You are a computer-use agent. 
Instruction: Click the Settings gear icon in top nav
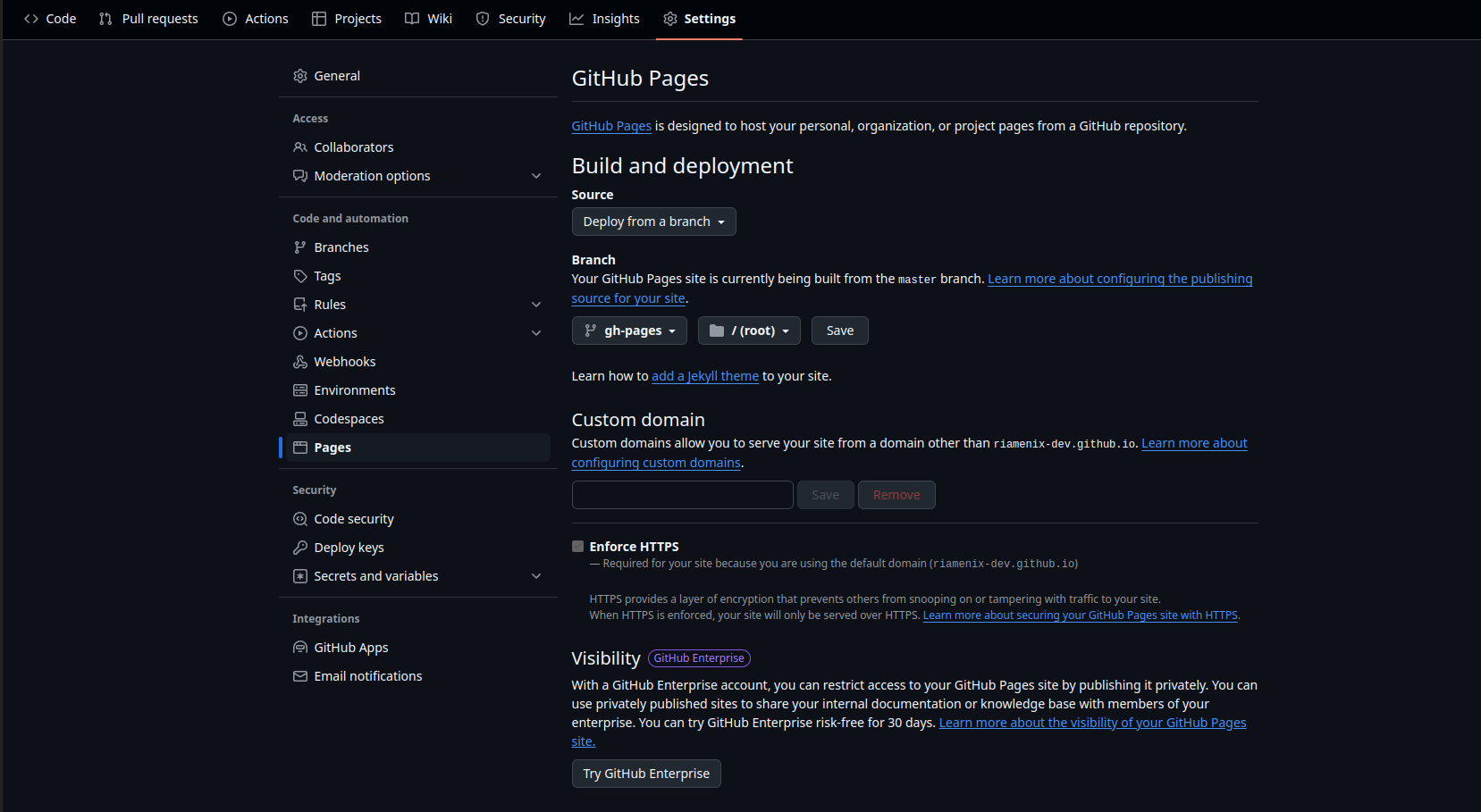[x=670, y=19]
